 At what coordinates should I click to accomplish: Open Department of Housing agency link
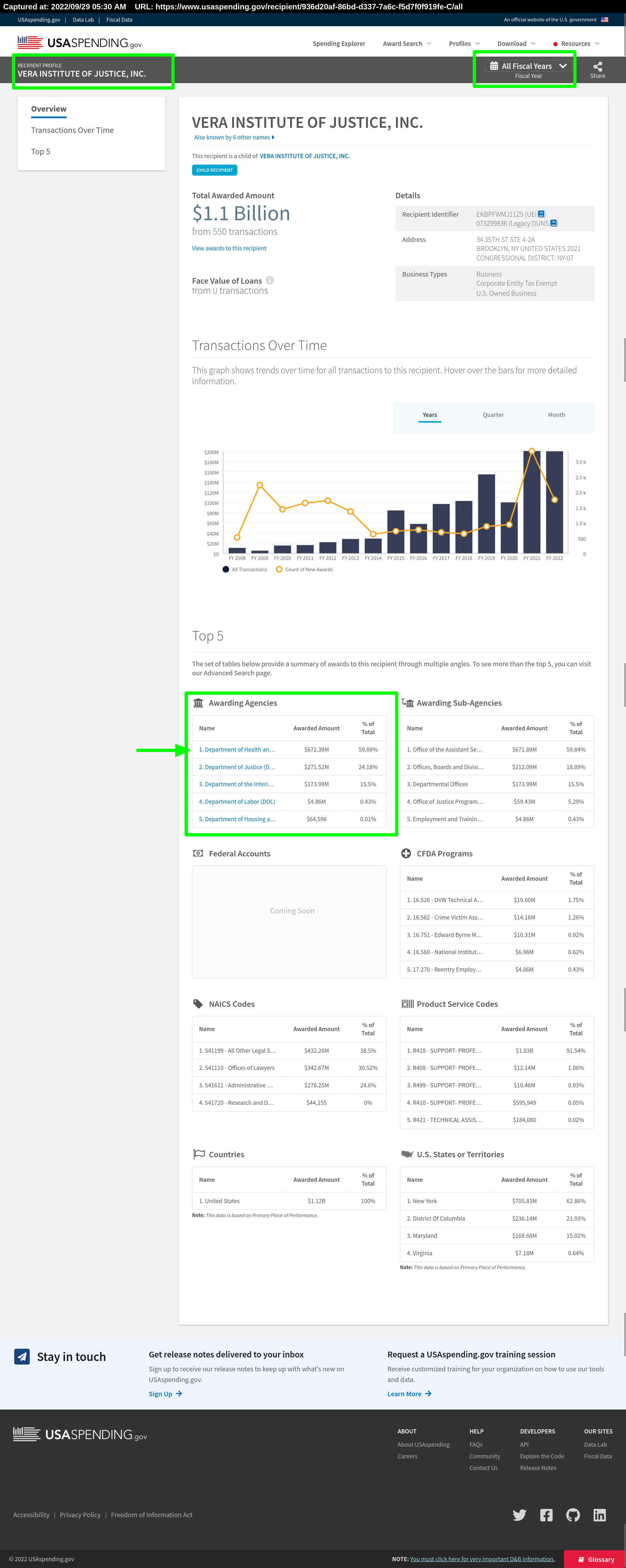[x=237, y=819]
